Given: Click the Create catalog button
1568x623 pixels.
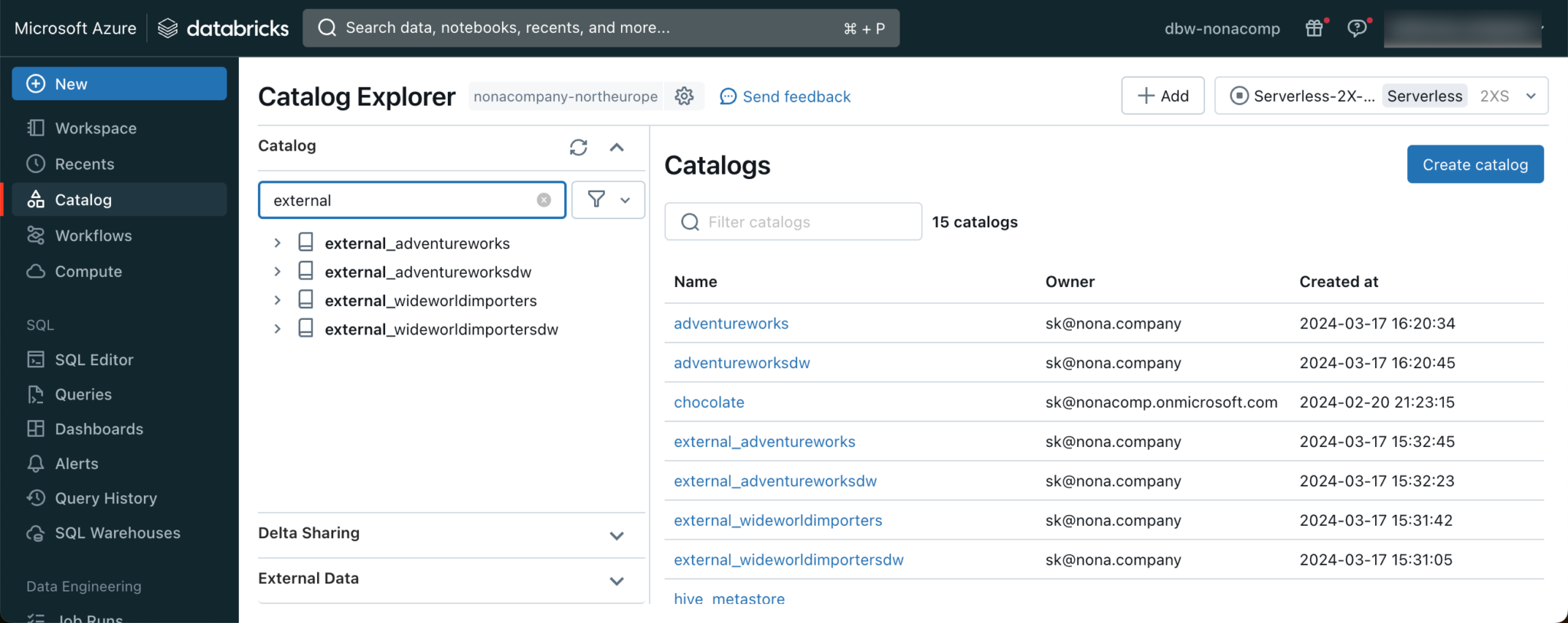Looking at the screenshot, I should [x=1475, y=165].
